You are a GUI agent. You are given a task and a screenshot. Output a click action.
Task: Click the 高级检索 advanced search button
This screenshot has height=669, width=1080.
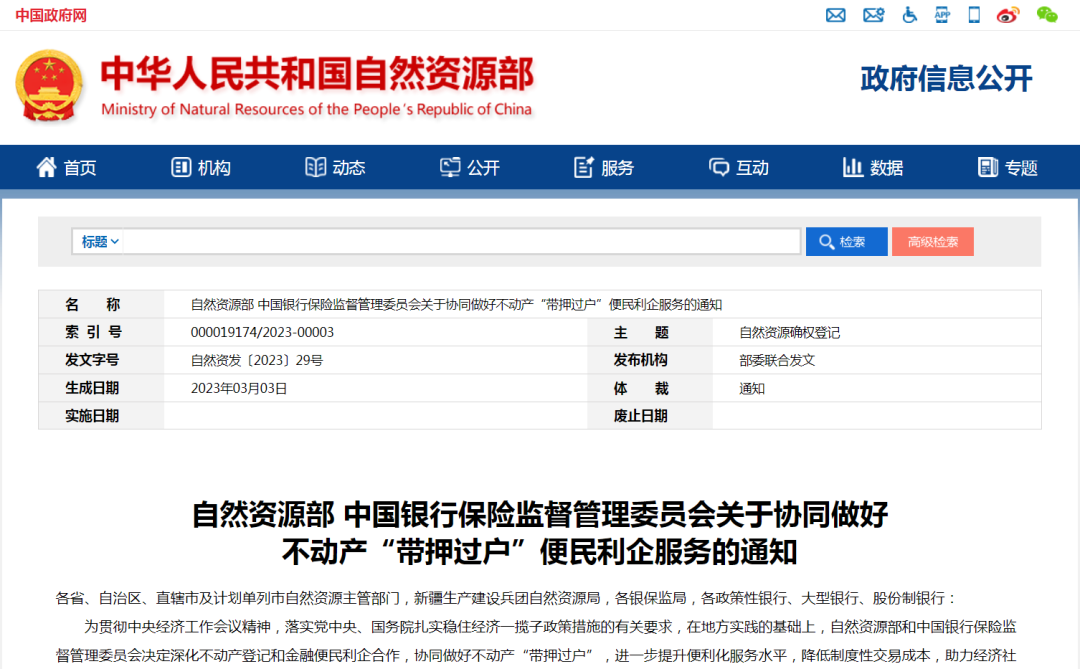[933, 242]
